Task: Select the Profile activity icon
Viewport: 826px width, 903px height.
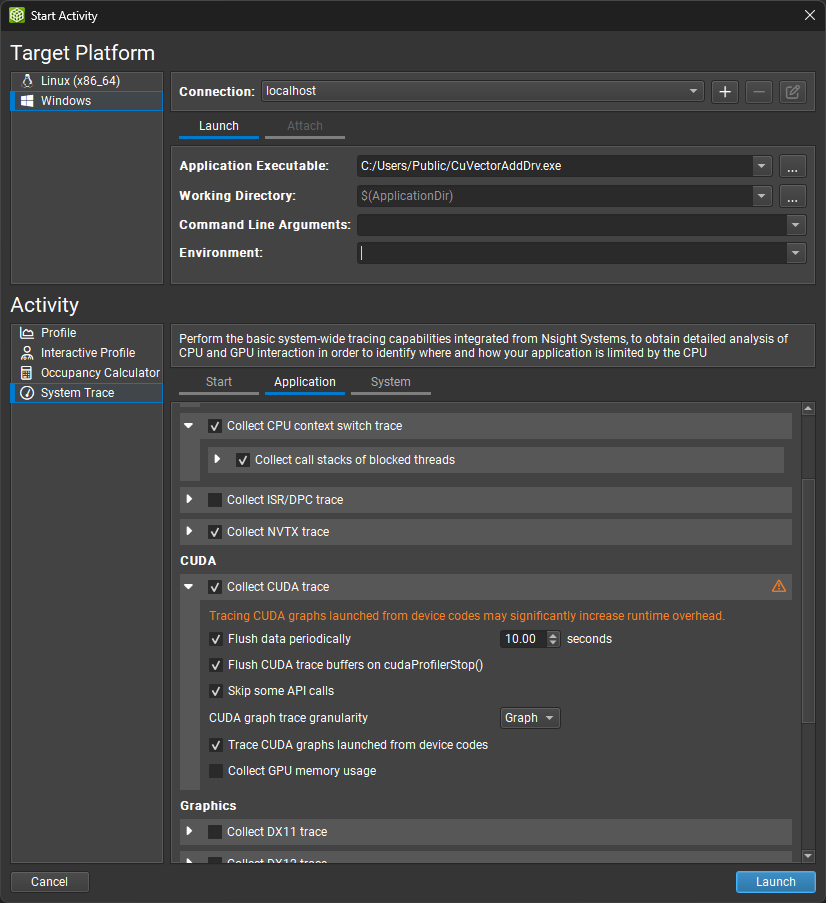Action: coord(25,332)
